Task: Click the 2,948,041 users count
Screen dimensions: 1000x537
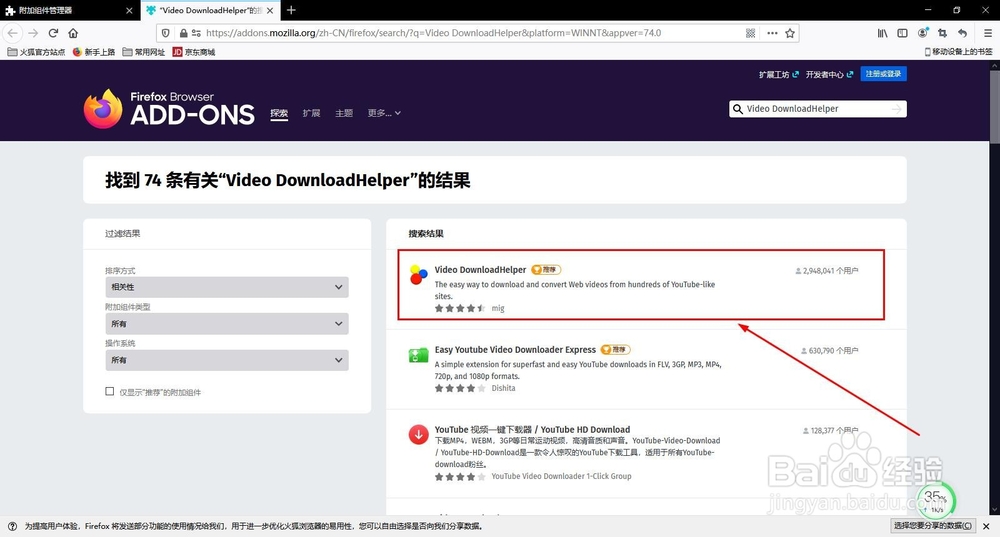Action: coord(827,270)
